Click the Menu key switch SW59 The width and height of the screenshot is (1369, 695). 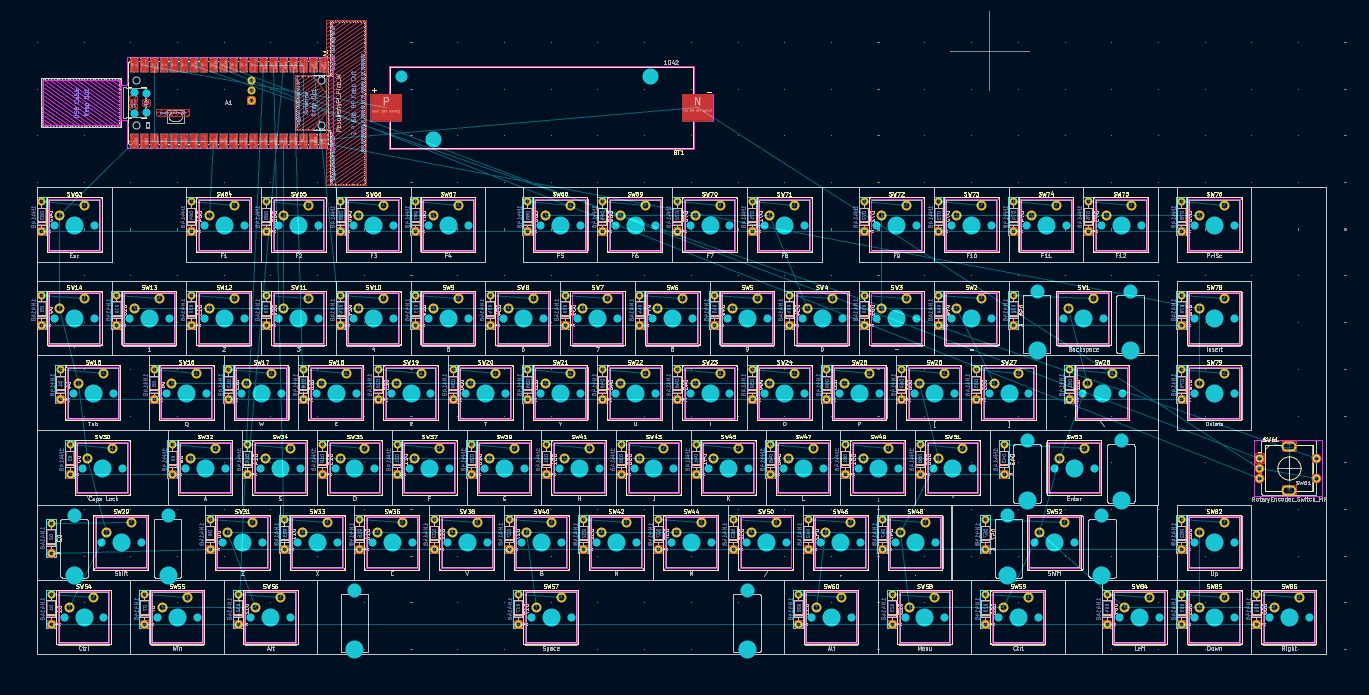point(925,618)
